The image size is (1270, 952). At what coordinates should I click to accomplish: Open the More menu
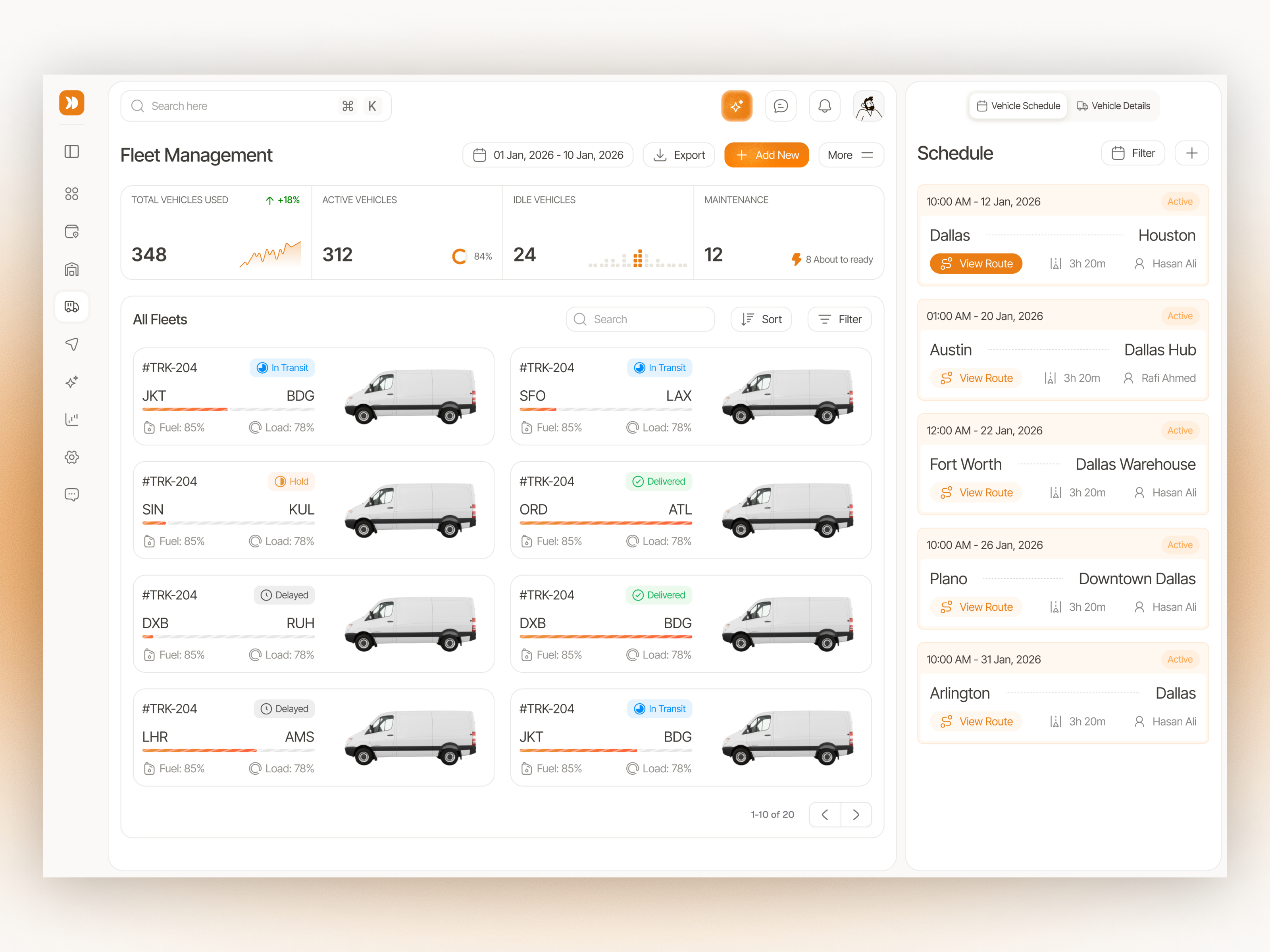coord(851,155)
